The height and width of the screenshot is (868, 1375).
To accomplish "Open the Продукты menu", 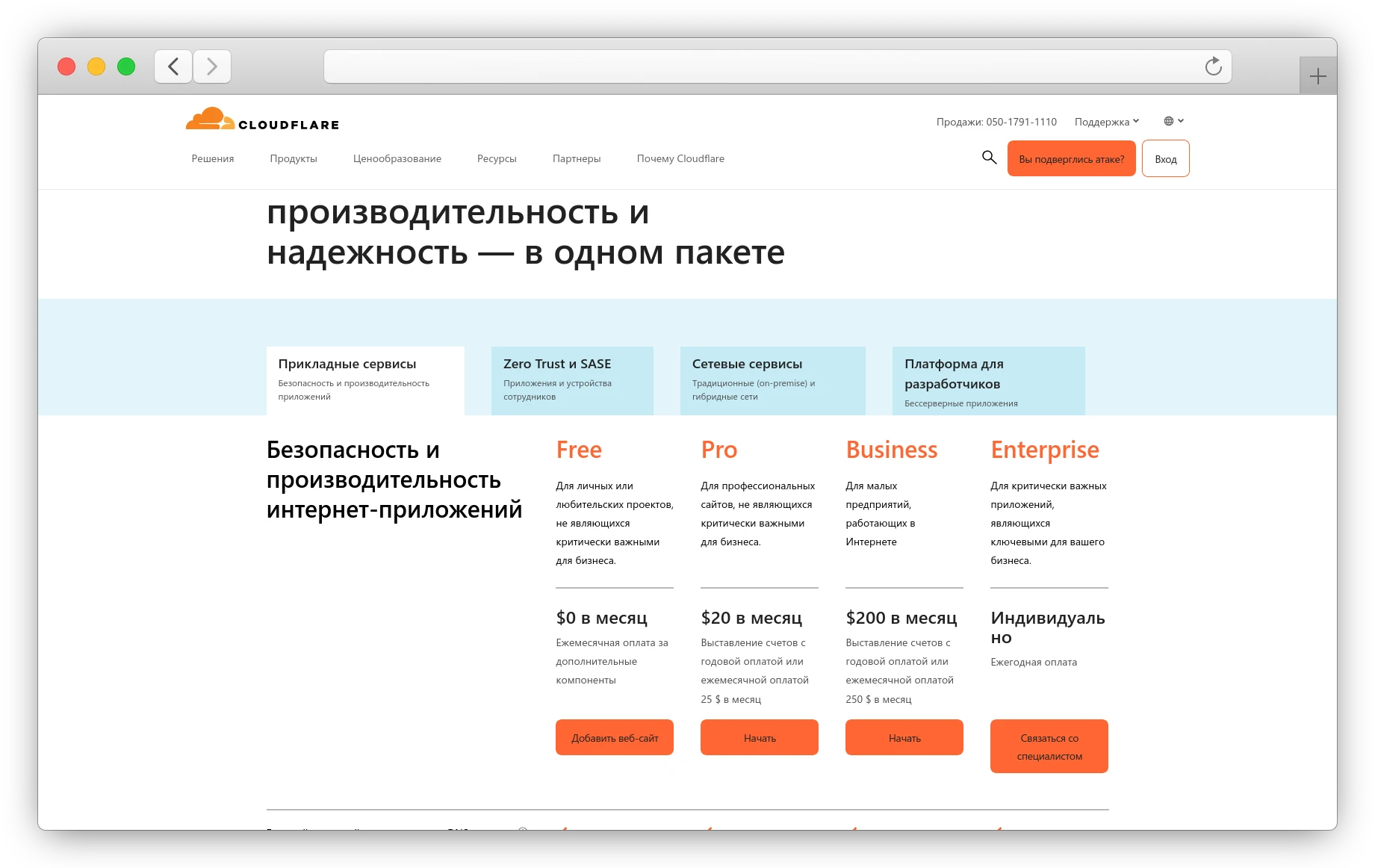I will pyautogui.click(x=293, y=158).
